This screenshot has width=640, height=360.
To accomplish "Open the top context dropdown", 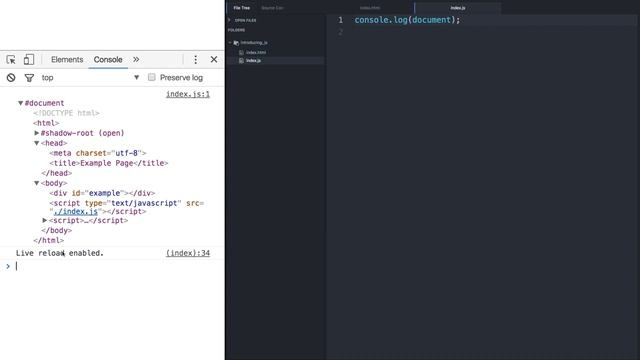I will [90, 78].
